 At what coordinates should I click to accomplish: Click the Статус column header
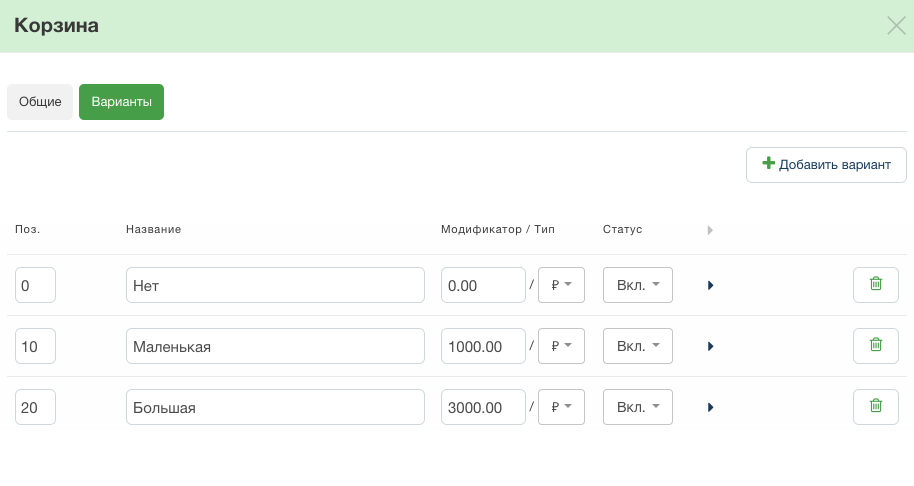tap(623, 230)
